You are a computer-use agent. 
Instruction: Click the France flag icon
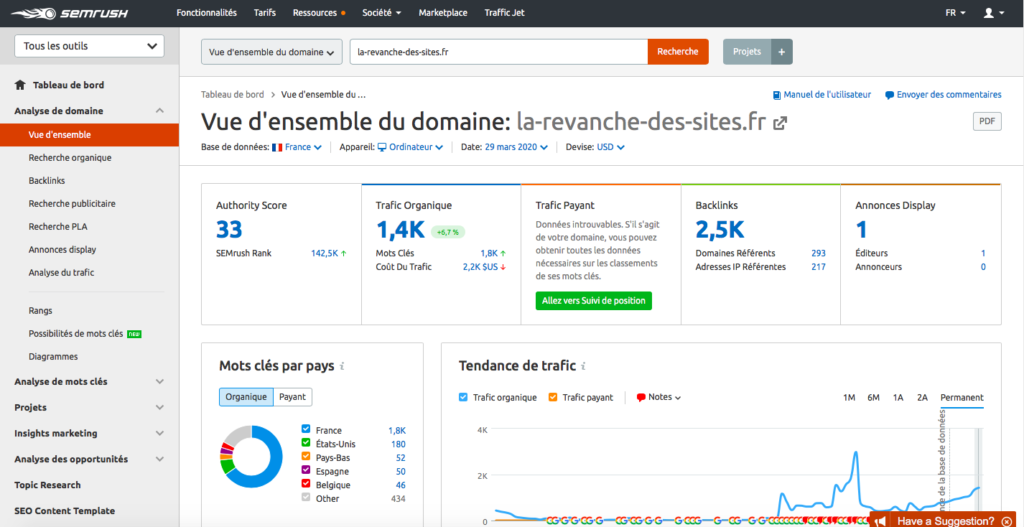tap(277, 148)
